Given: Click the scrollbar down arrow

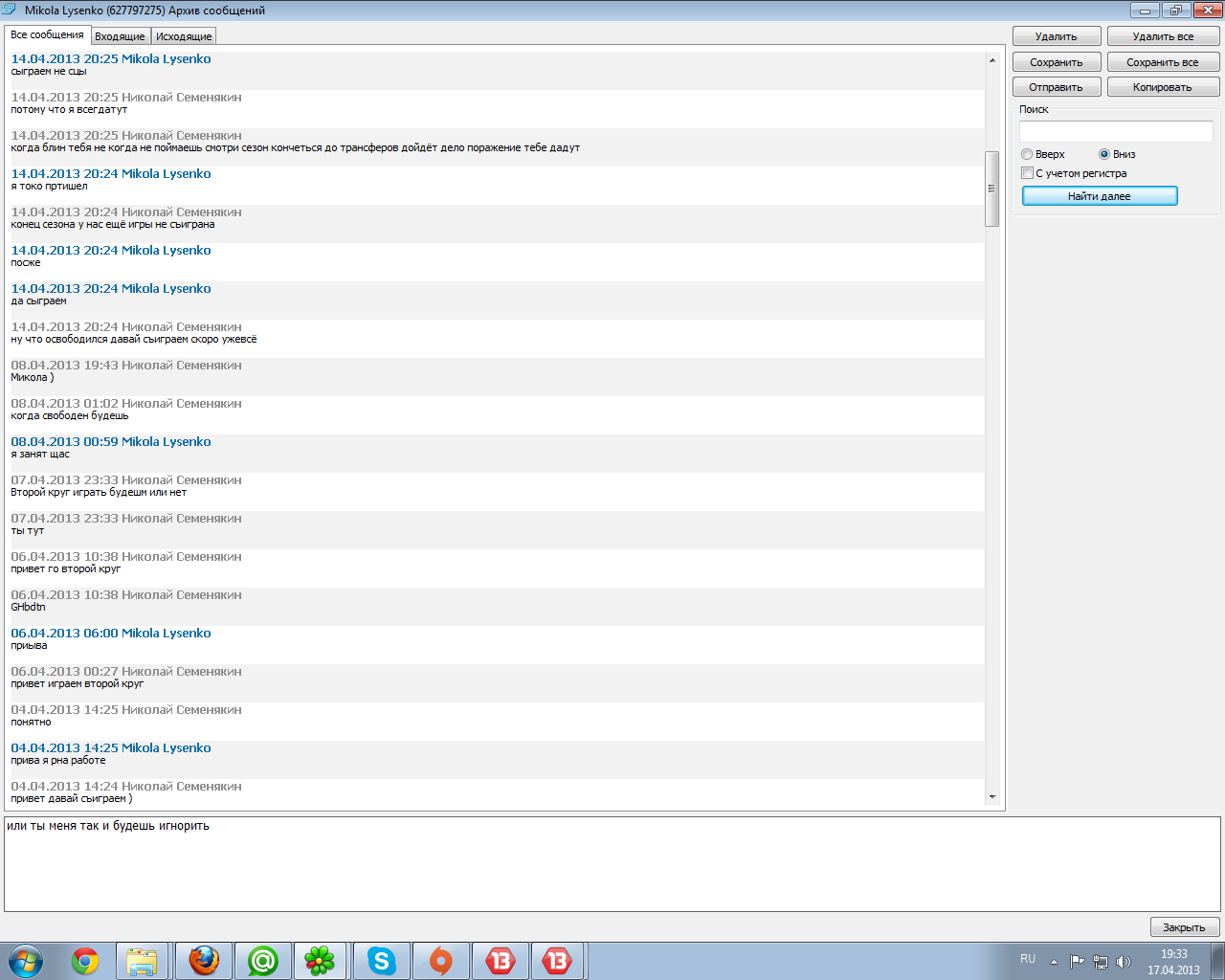Looking at the screenshot, I should tap(991, 797).
